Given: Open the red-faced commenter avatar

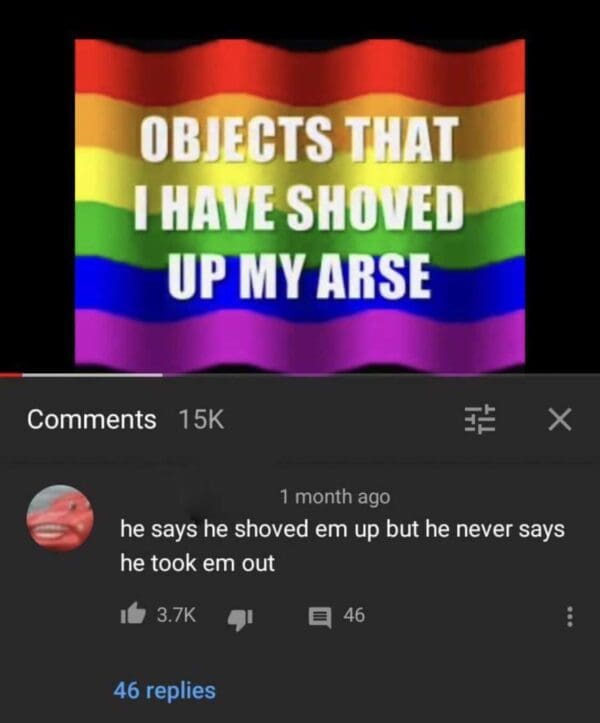Looking at the screenshot, I should [x=60, y=518].
